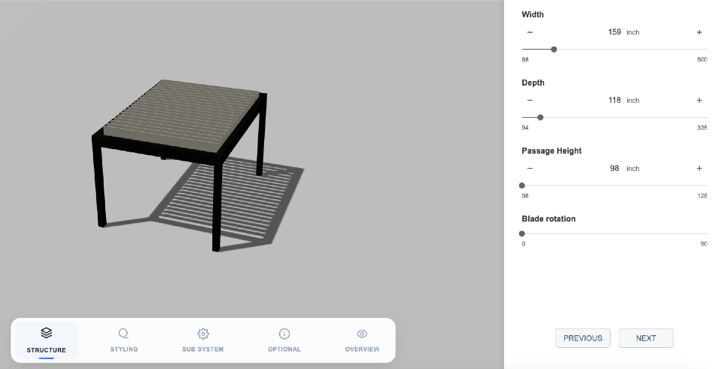The image size is (715, 369).
Task: Select the Styling magnifier icon
Action: [124, 333]
